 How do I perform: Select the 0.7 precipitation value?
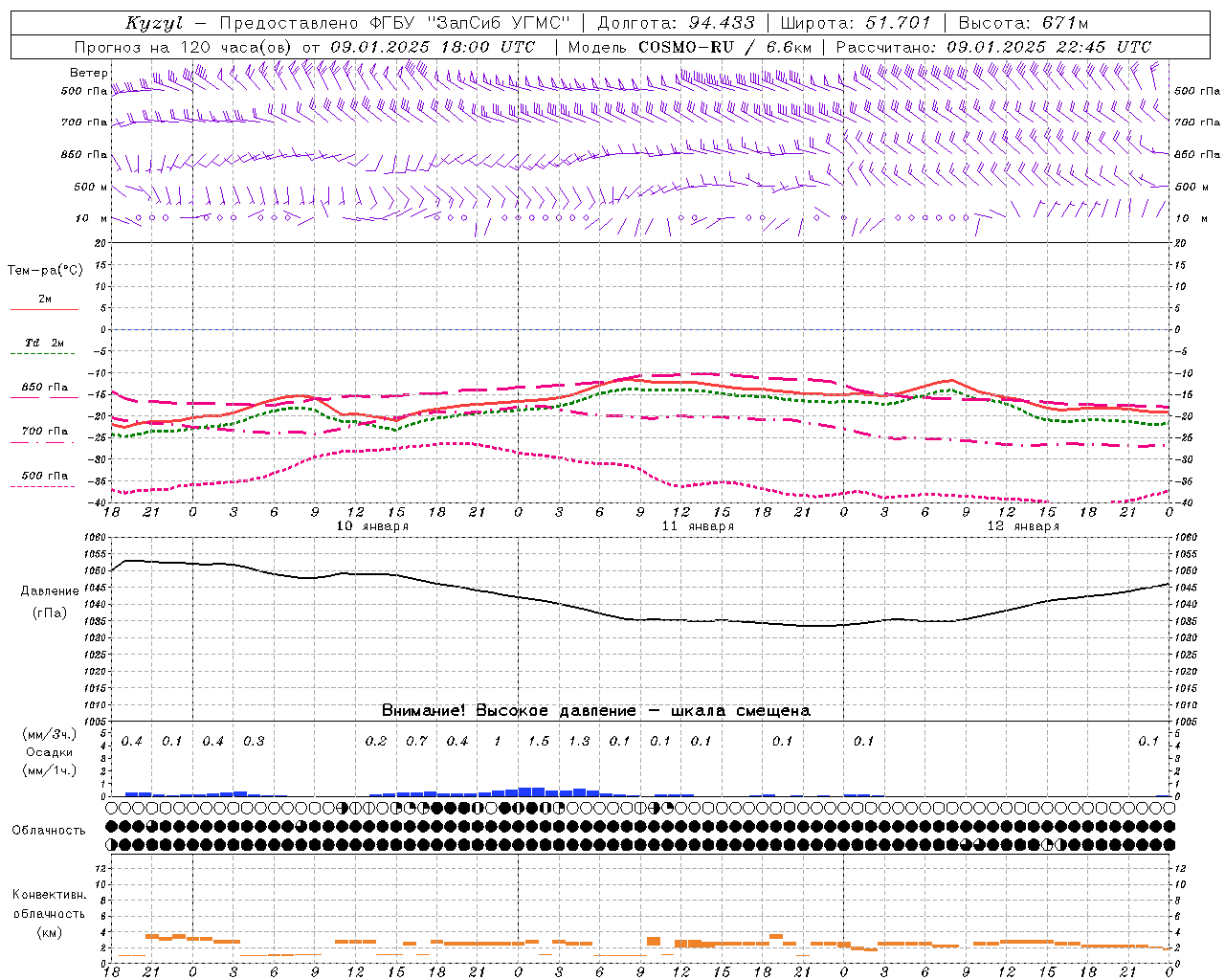click(x=416, y=742)
